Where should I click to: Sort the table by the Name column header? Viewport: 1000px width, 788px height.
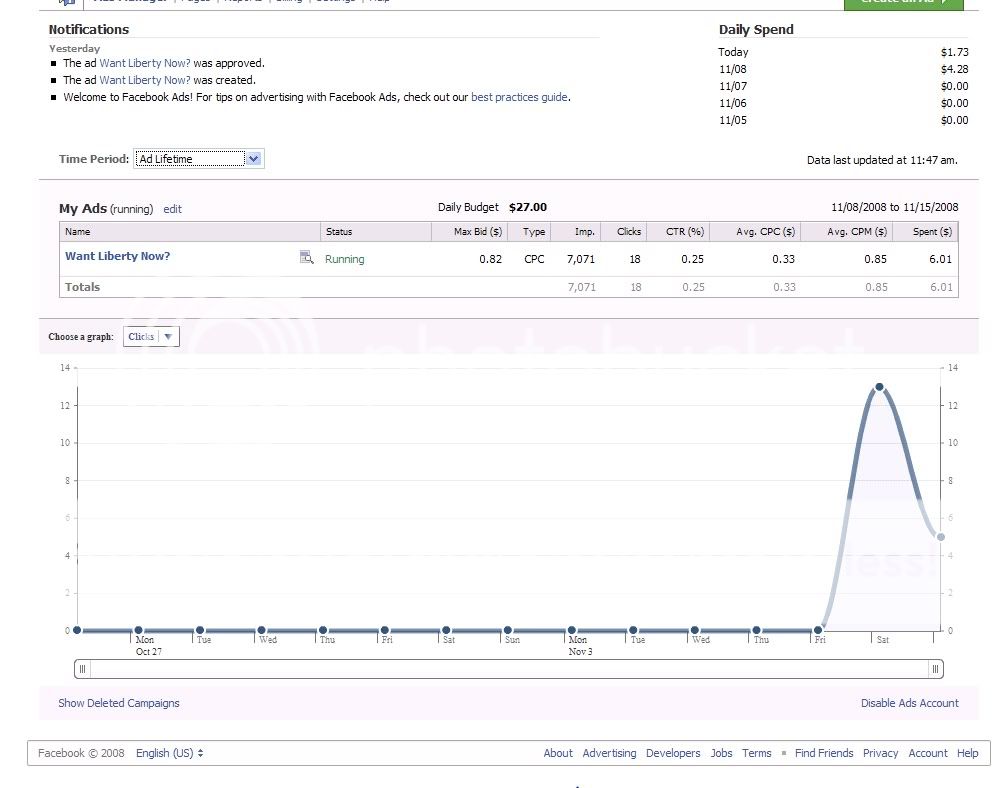189,232
